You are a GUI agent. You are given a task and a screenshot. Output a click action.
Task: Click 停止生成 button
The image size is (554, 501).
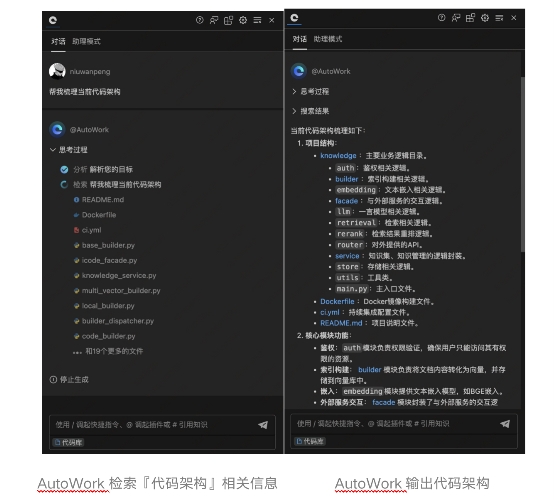(x=69, y=380)
